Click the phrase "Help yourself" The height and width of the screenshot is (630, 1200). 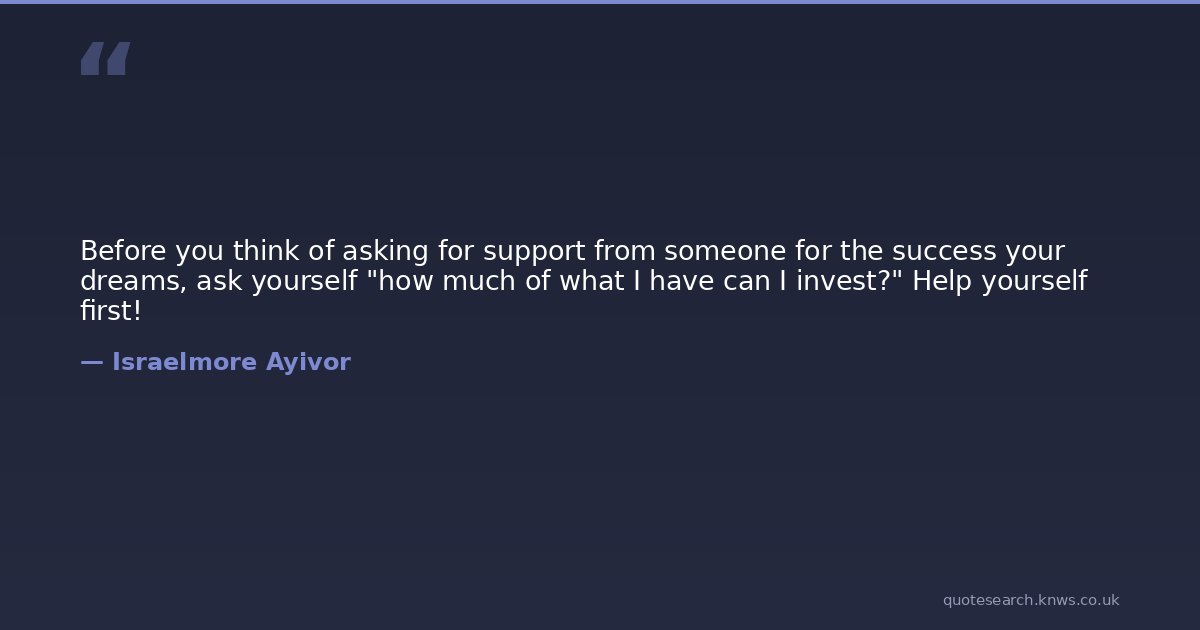[x=999, y=281]
